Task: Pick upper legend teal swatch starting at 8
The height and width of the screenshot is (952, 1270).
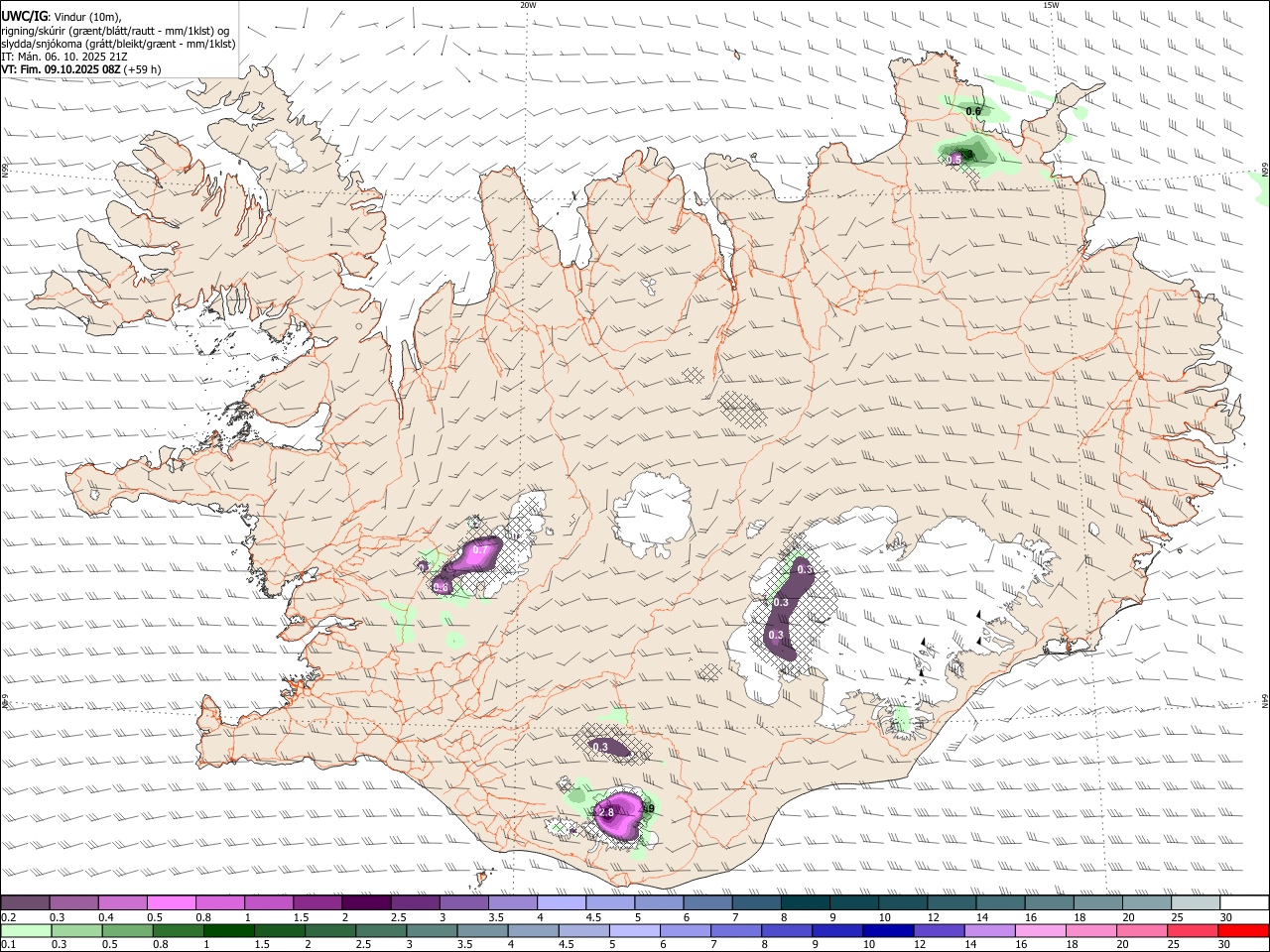Action: tap(805, 903)
